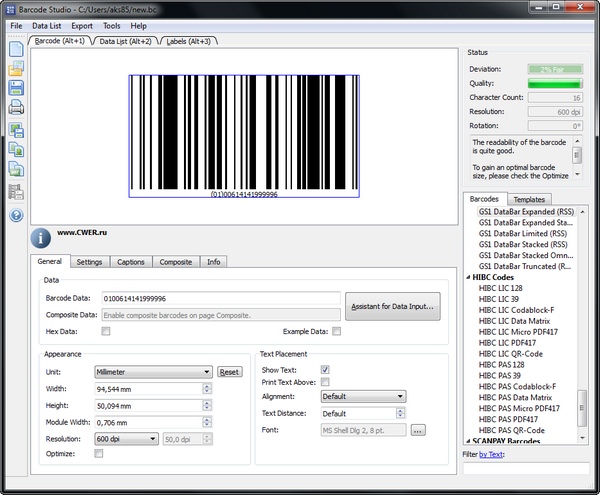The image size is (600, 495).
Task: Open the Resolution 600 dpi dropdown
Action: 126,438
